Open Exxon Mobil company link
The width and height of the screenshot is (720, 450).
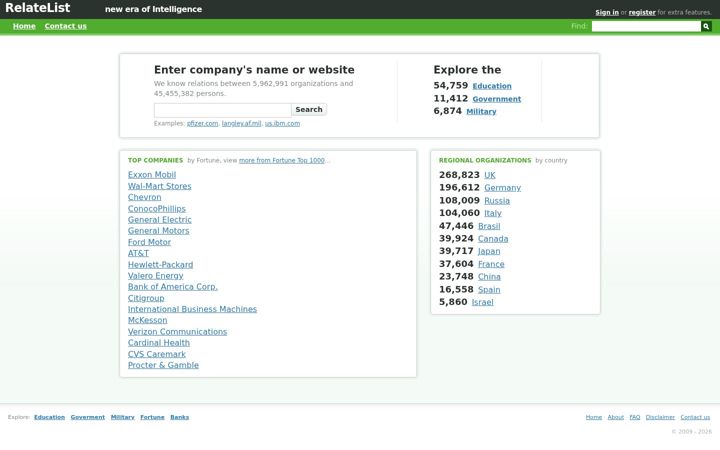pos(152,175)
